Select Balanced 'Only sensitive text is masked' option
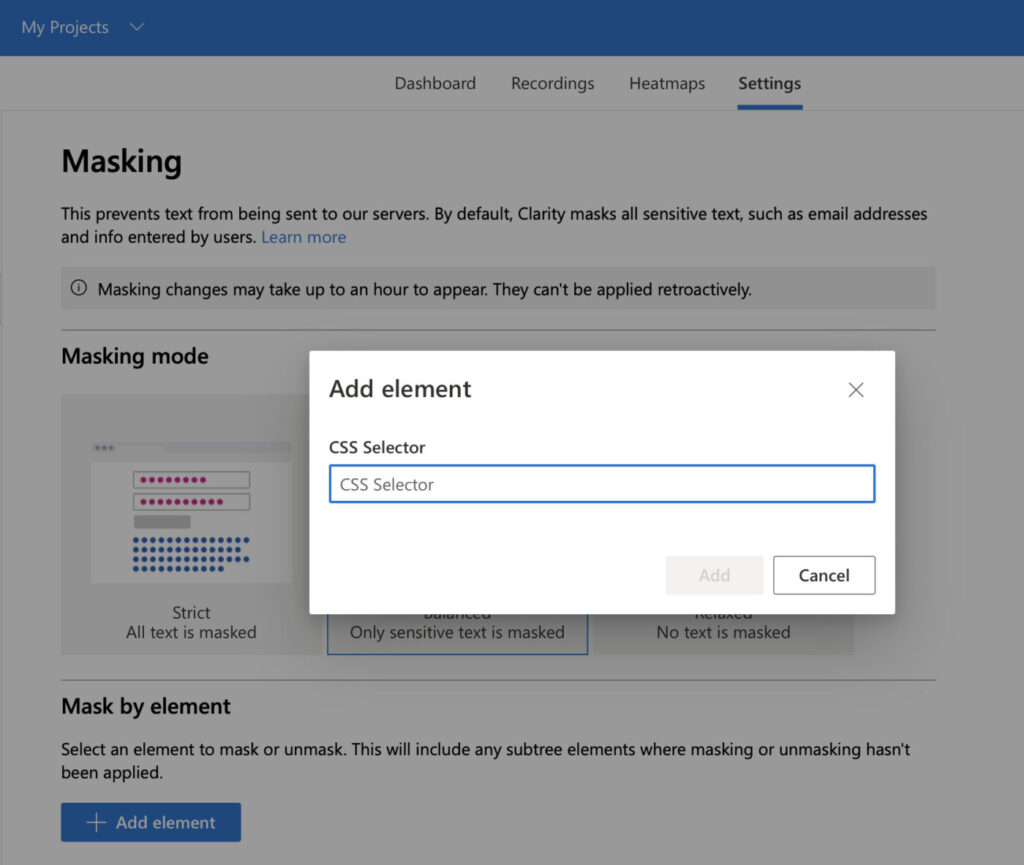1024x865 pixels. pos(457,632)
